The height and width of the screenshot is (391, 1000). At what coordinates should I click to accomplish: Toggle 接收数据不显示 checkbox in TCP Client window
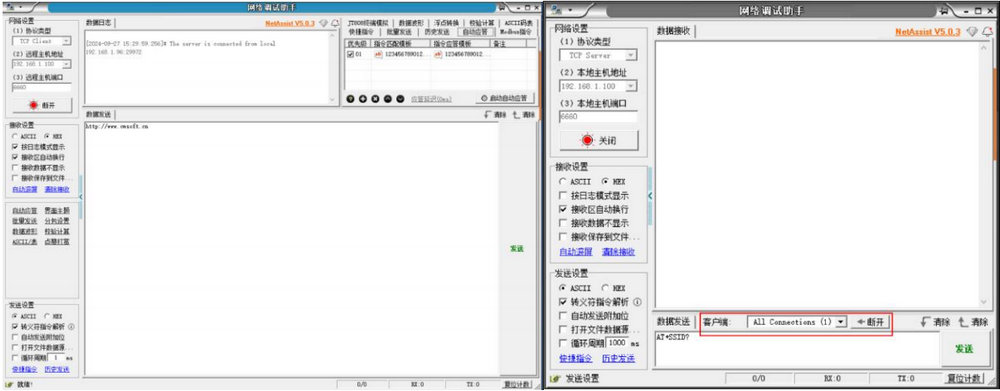click(x=15, y=167)
